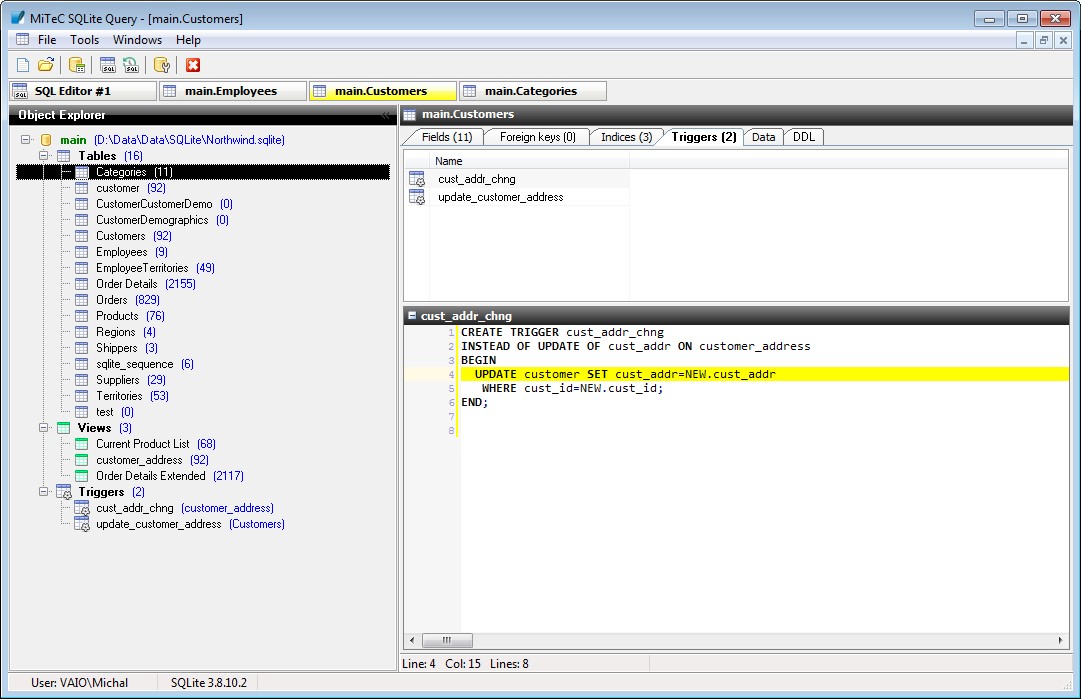Collapse the cust_addr_chng code panel header
The height and width of the screenshot is (699, 1081).
411,316
